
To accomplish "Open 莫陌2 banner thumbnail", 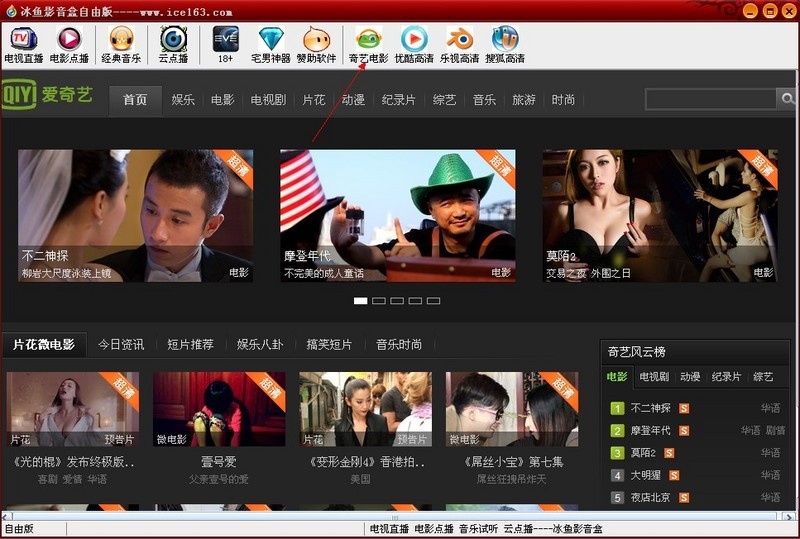I will (x=660, y=215).
